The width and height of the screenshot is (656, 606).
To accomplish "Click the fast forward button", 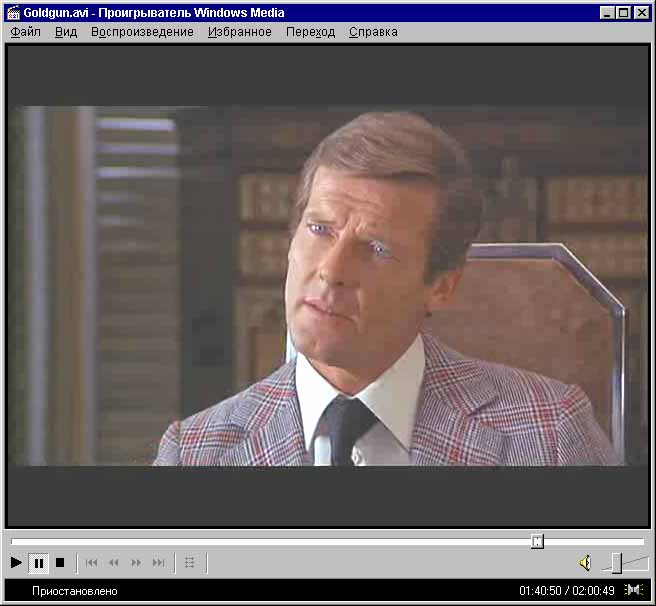I will (136, 563).
